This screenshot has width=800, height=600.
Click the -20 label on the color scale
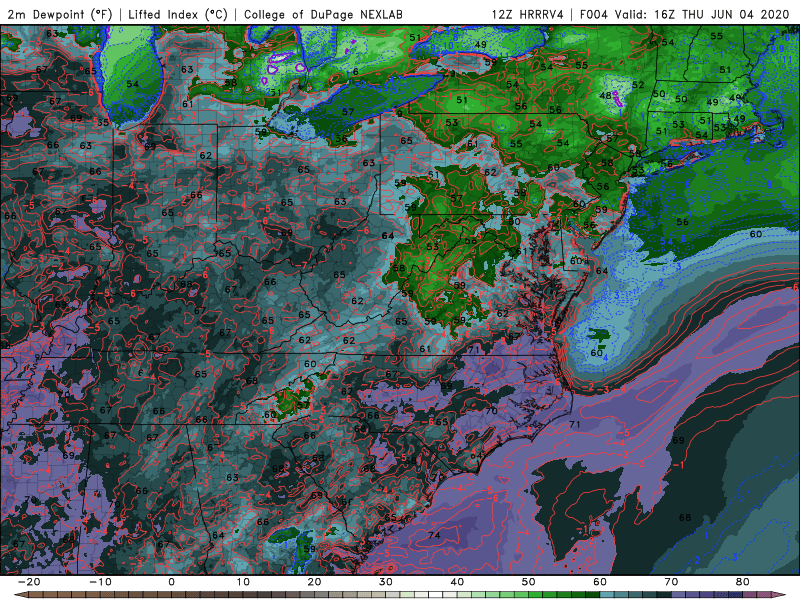coord(29,582)
